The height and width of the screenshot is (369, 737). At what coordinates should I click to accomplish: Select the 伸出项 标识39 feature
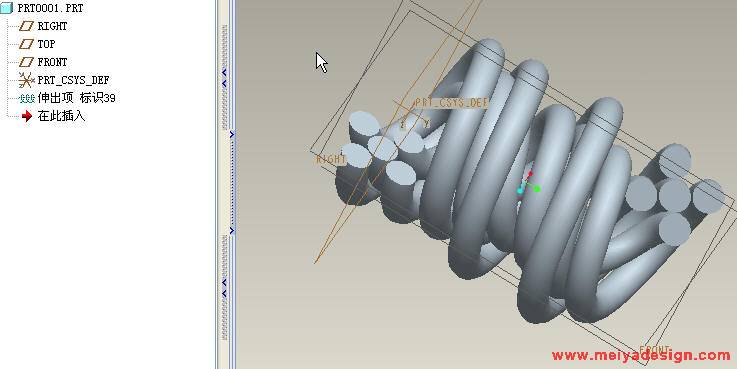(x=77, y=98)
